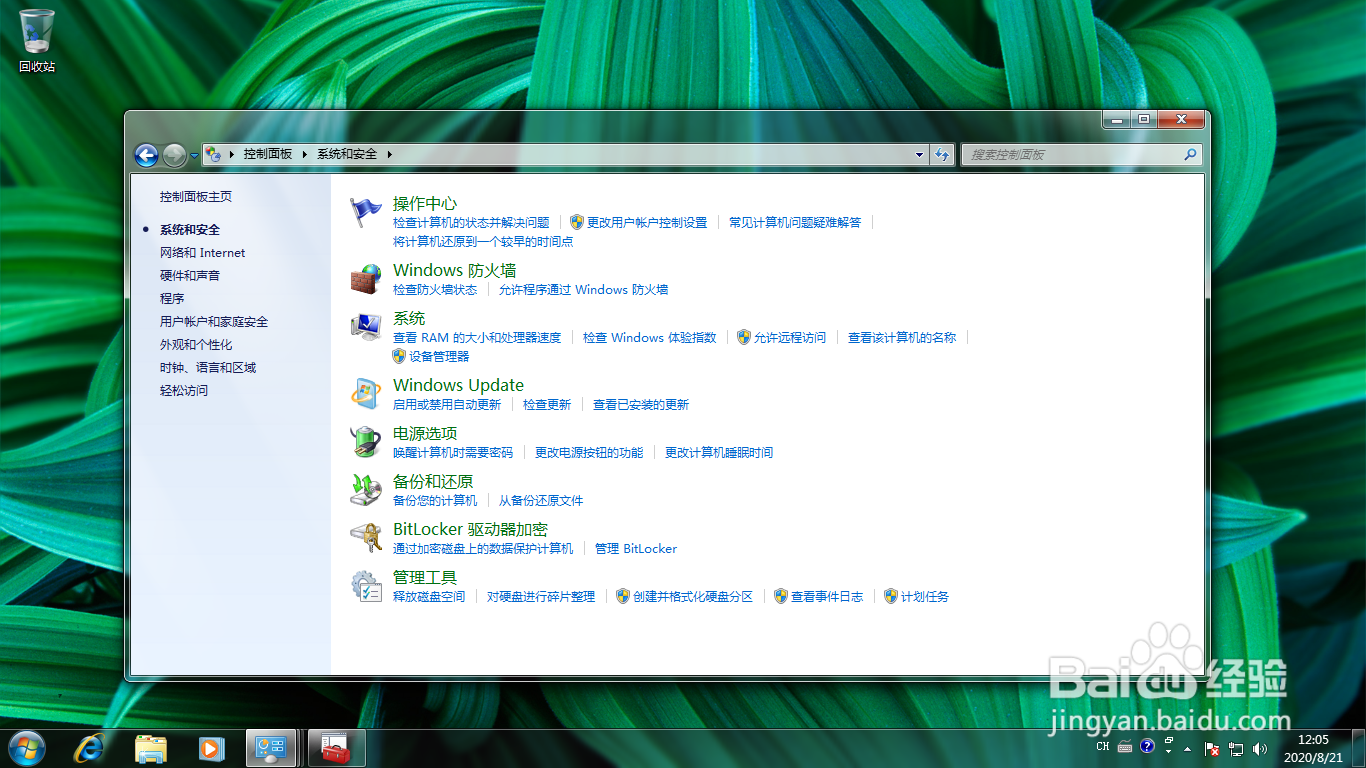This screenshot has width=1366, height=768.
Task: Click the Action Center flag tray icon
Action: (1212, 748)
